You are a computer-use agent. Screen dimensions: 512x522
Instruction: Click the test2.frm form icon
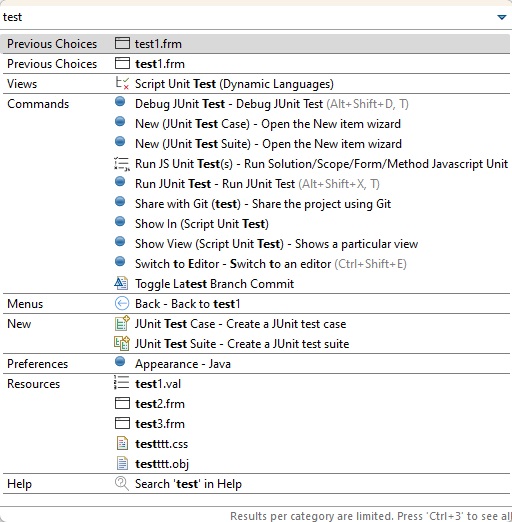coord(122,403)
